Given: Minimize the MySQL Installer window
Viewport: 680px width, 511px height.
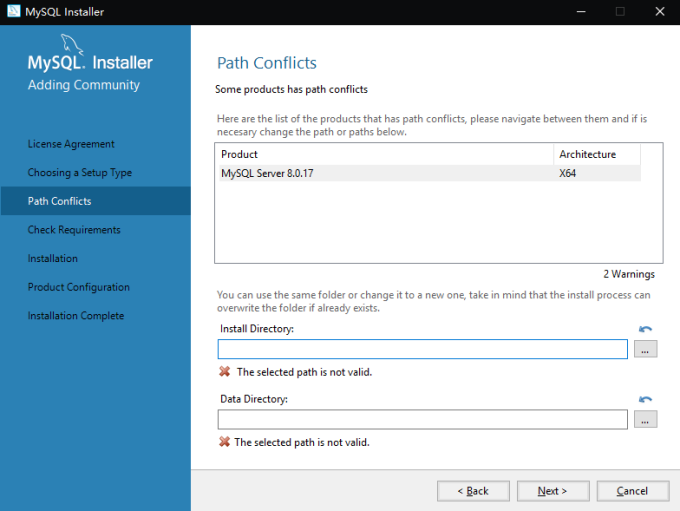Looking at the screenshot, I should click(x=581, y=12).
